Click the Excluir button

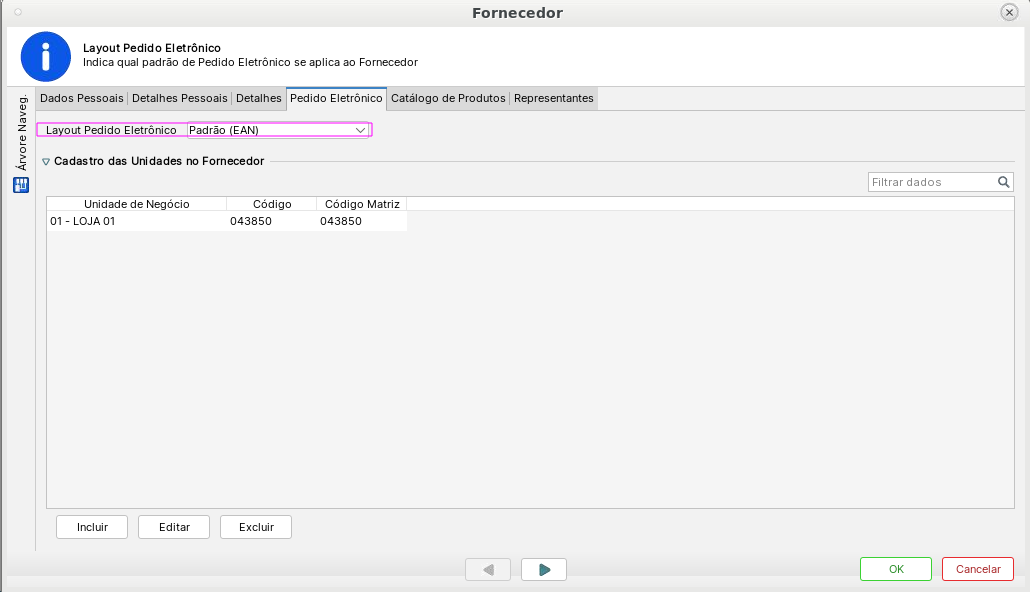tap(256, 527)
